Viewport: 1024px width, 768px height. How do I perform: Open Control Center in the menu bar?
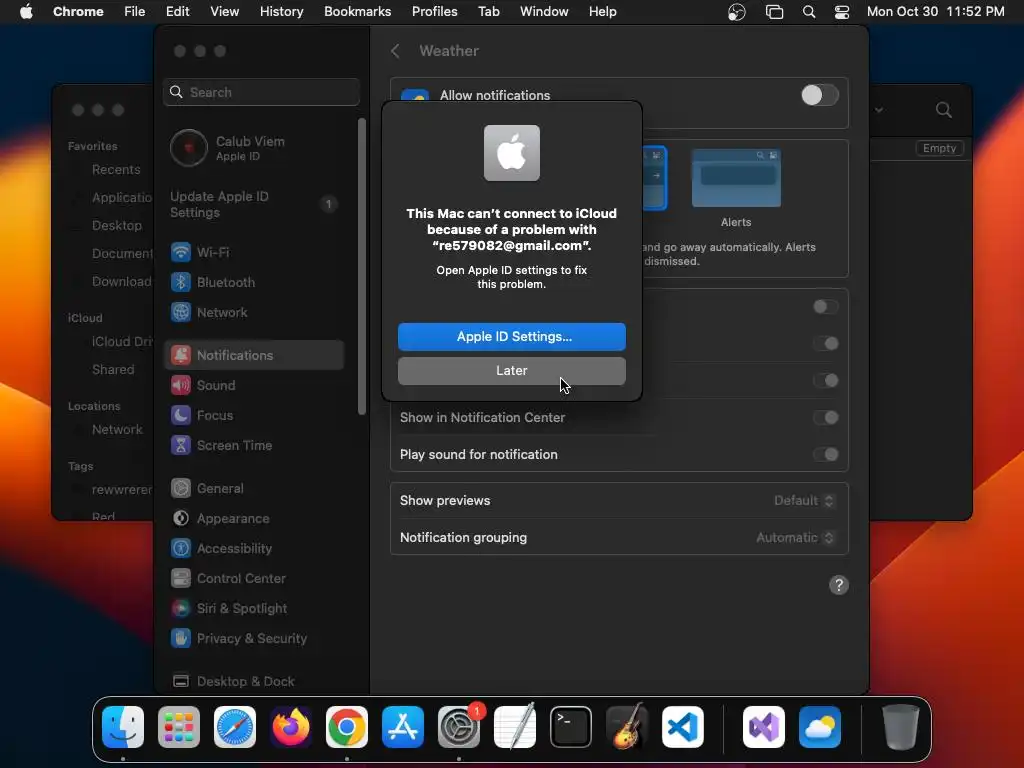[x=842, y=12]
